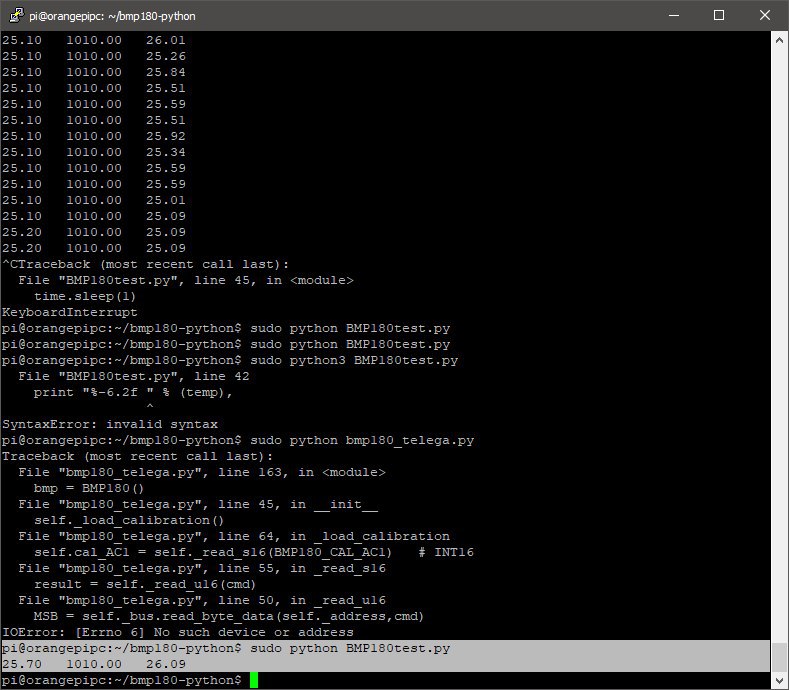Click 'File "BMP180test.py", line 42' line
The height and width of the screenshot is (690, 789).
[134, 376]
